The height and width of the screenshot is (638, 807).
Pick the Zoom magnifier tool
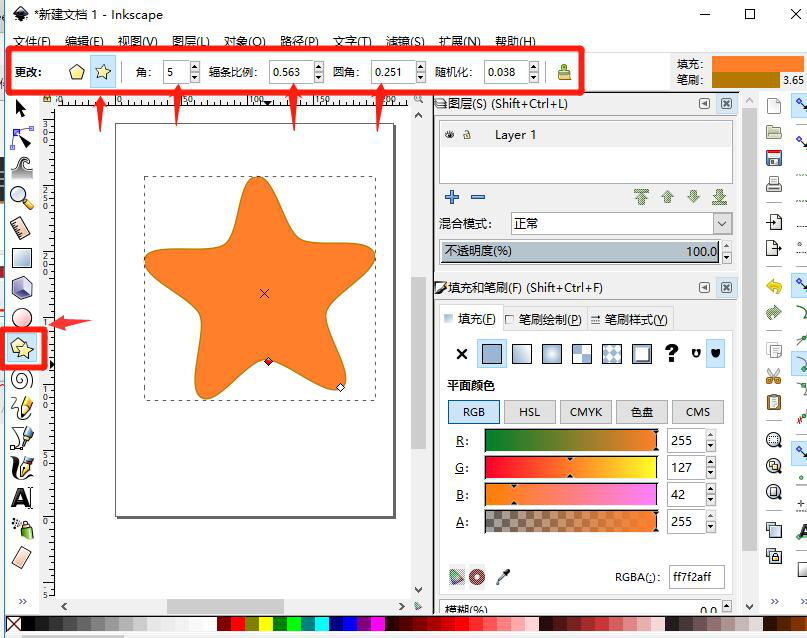click(22, 197)
